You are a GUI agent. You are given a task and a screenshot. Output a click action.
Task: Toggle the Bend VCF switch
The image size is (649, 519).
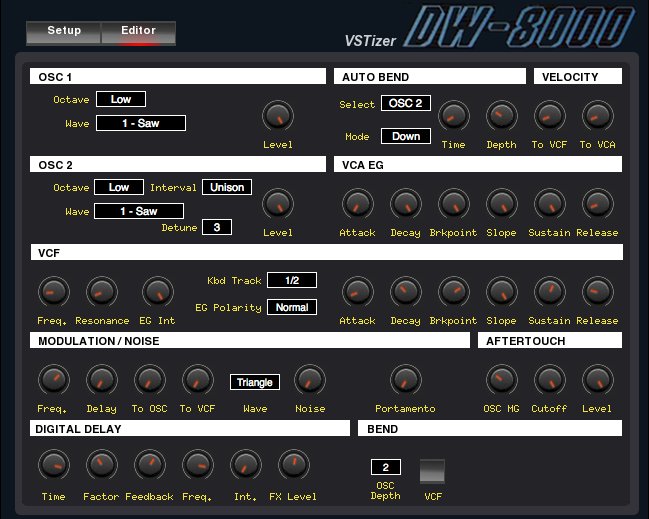433,471
